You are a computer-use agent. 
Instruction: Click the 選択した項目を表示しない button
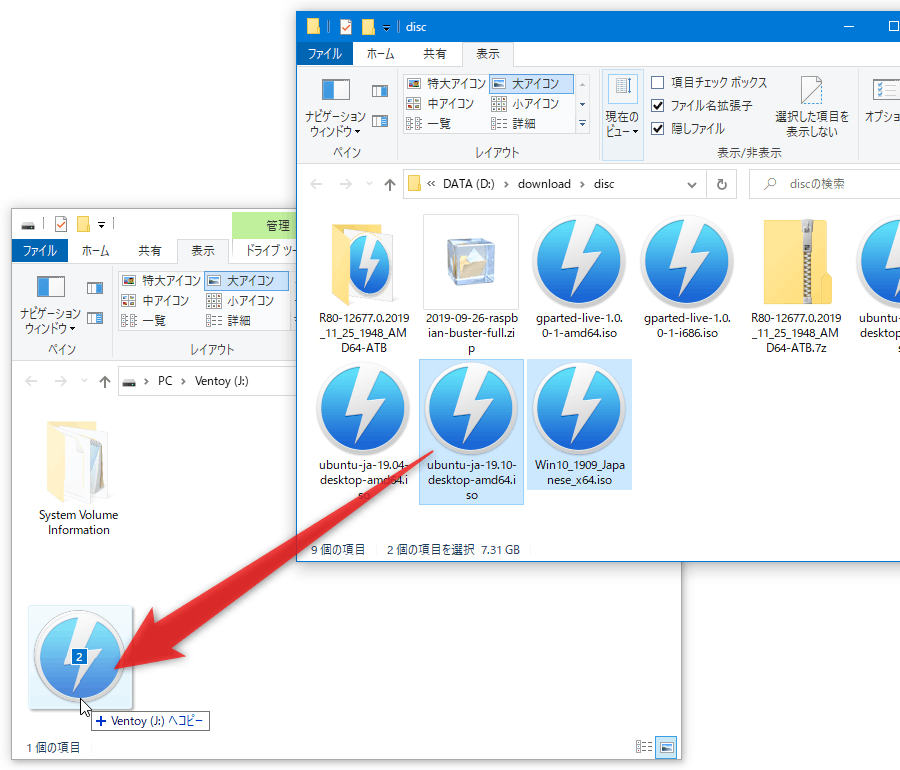coord(812,107)
